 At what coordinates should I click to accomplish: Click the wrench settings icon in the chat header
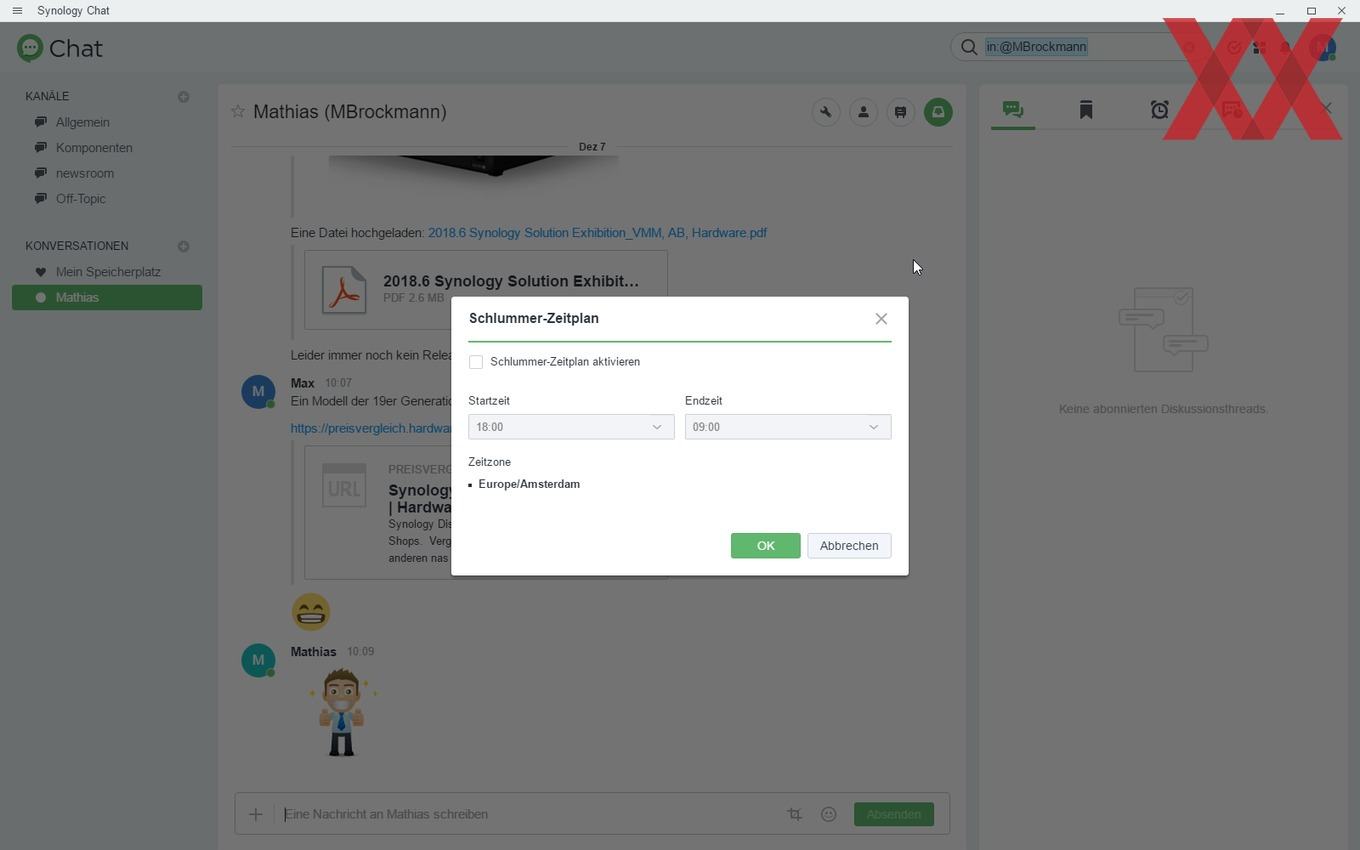tap(826, 112)
